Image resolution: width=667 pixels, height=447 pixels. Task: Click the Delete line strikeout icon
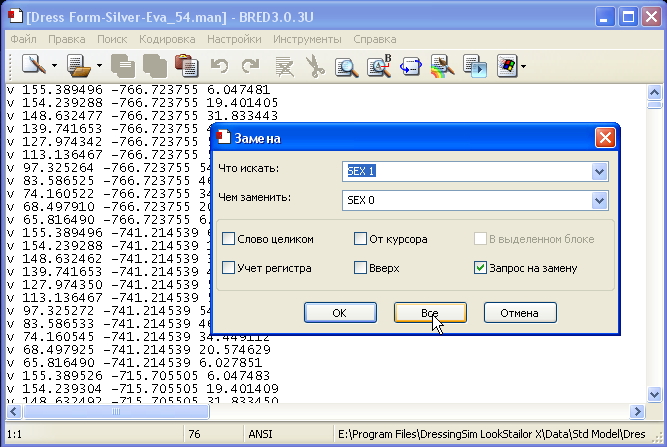[284, 67]
